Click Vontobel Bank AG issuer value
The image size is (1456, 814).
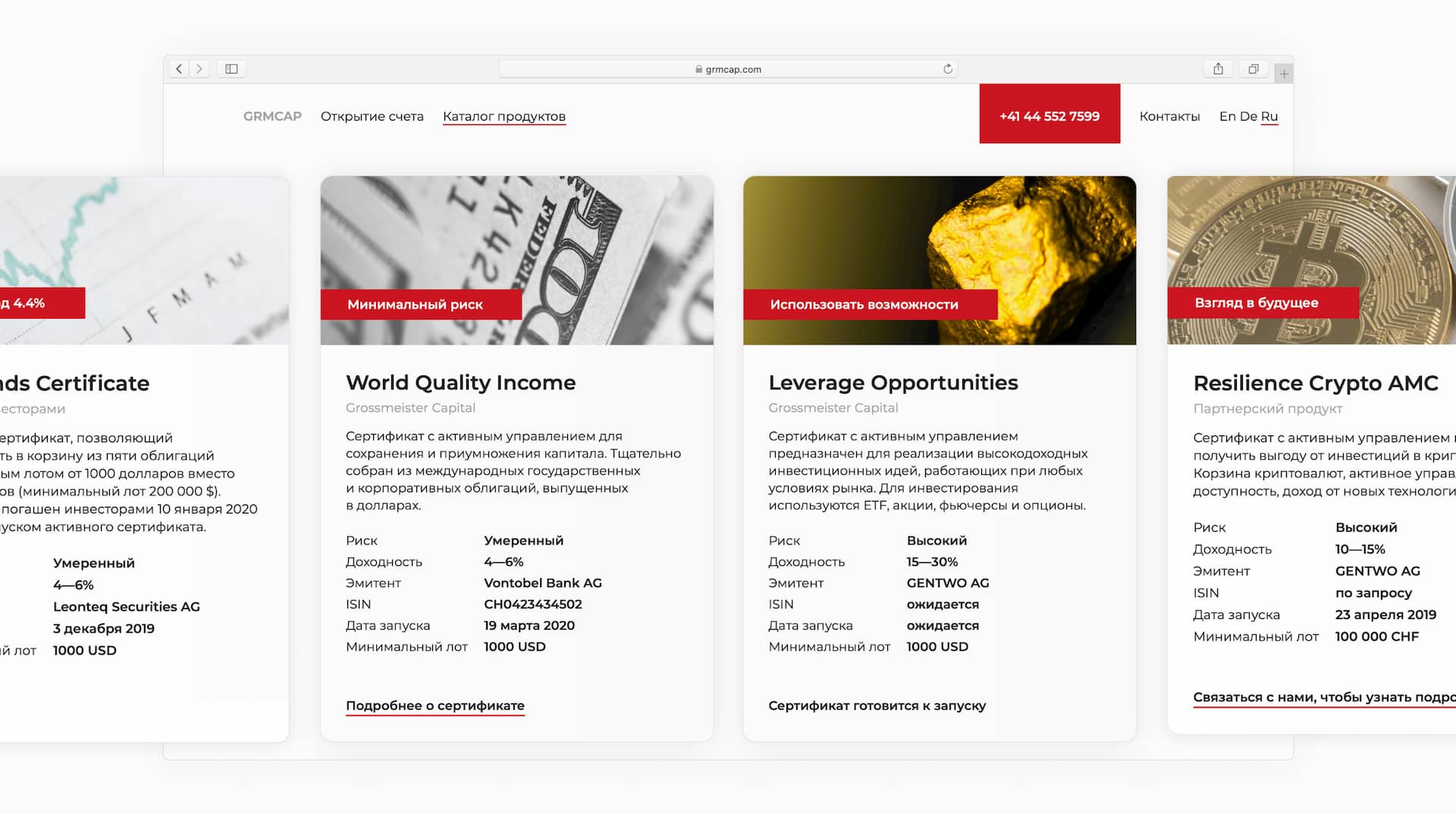point(543,583)
